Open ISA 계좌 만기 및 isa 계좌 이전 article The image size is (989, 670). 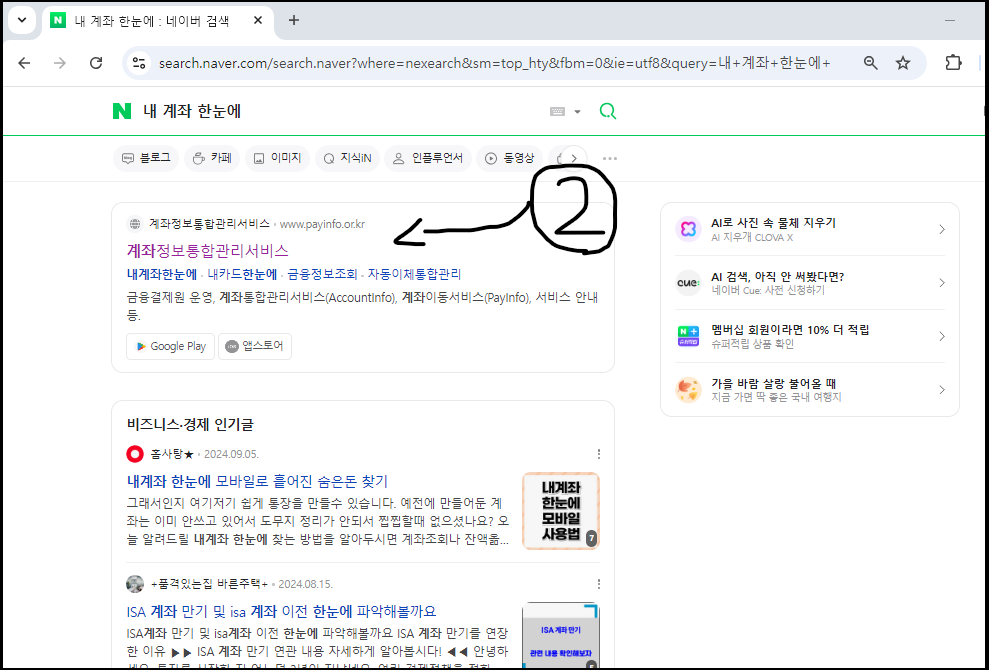click(x=281, y=611)
